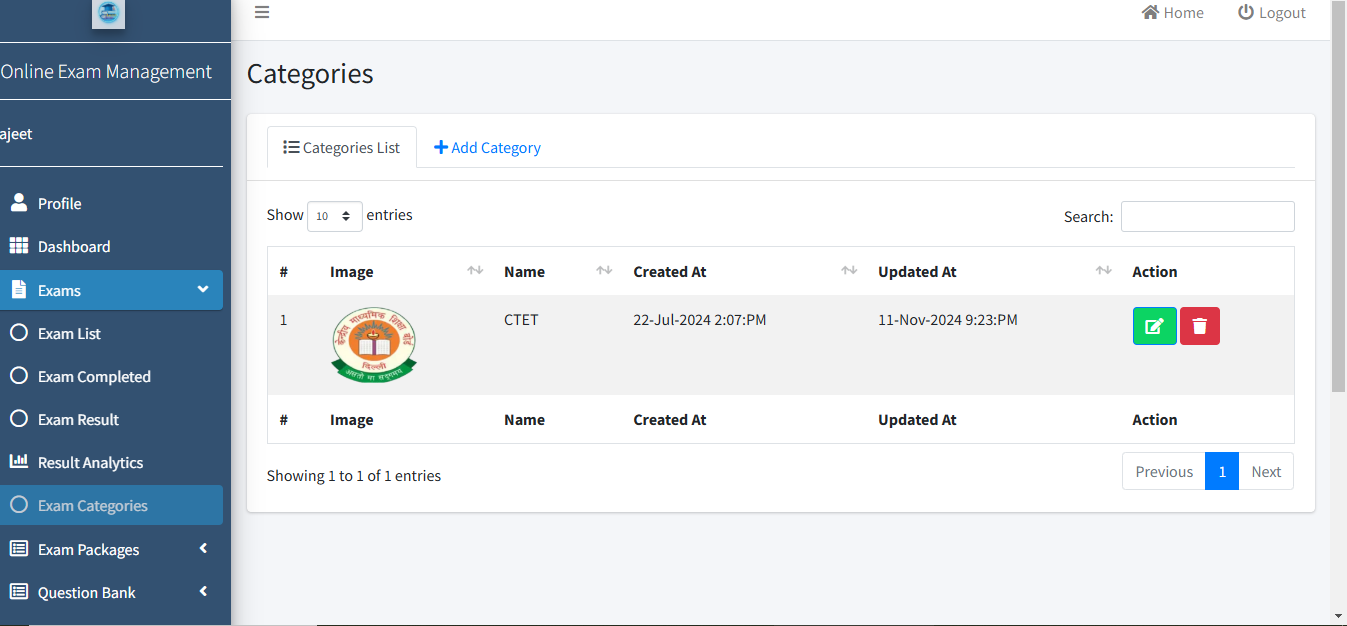
Task: Toggle the sidebar with hamburger menu icon
Action: click(x=262, y=13)
